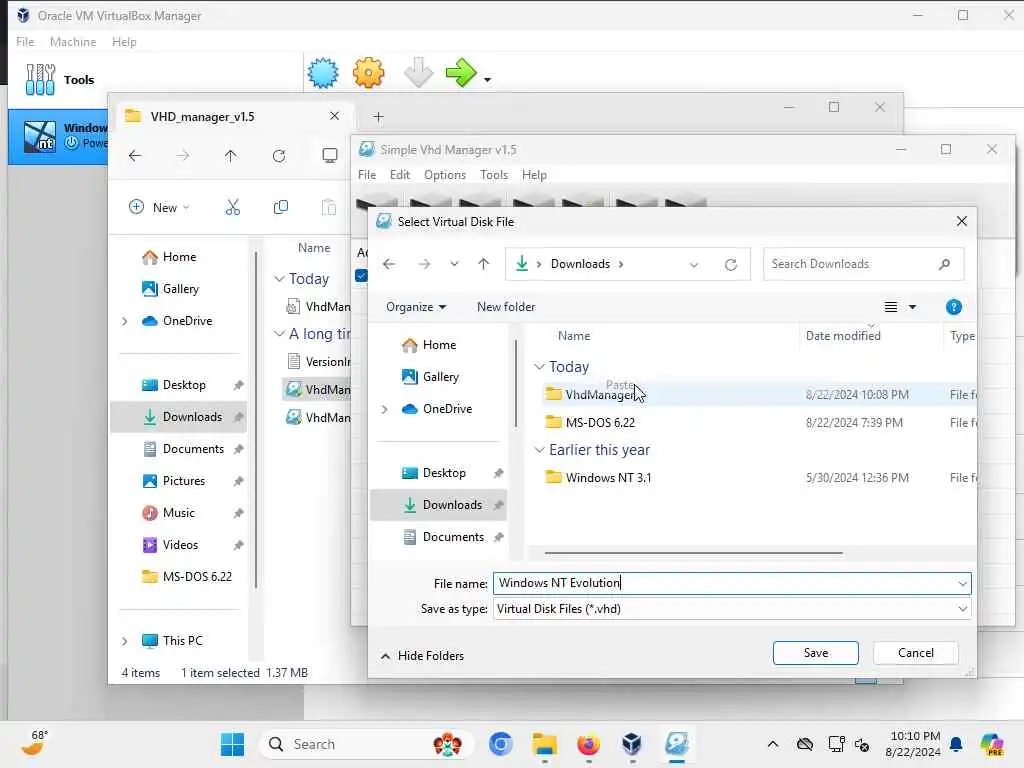Expand This PC in Explorer navigation pane
Screen dimensions: 1024x768
tap(124, 641)
